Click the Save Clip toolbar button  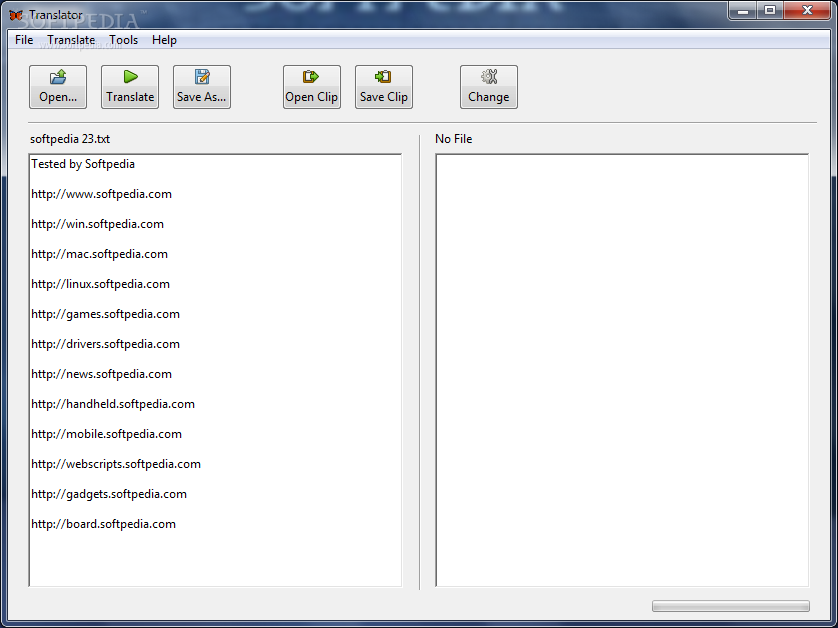[x=384, y=87]
